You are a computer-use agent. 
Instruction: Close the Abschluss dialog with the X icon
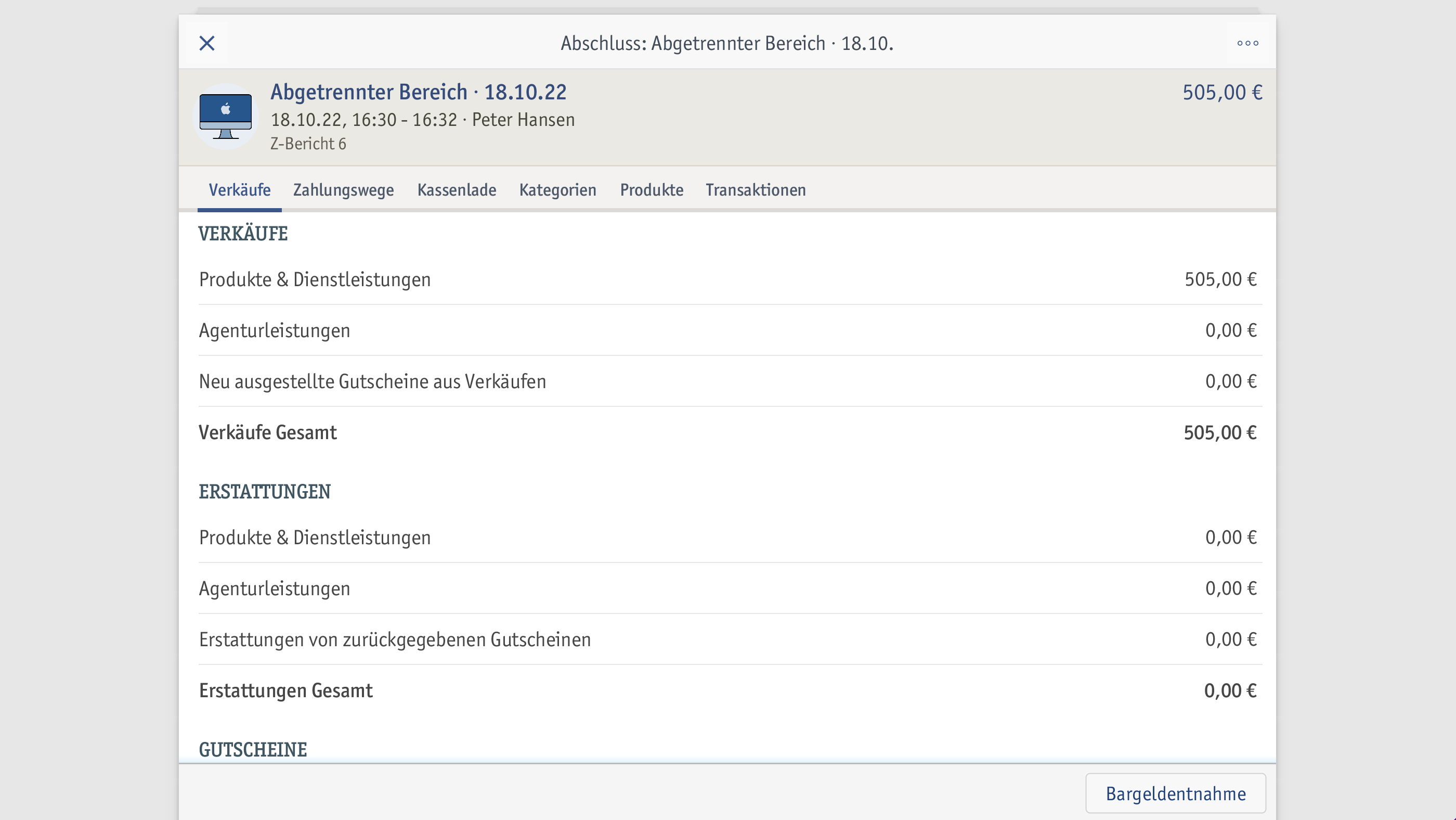207,43
